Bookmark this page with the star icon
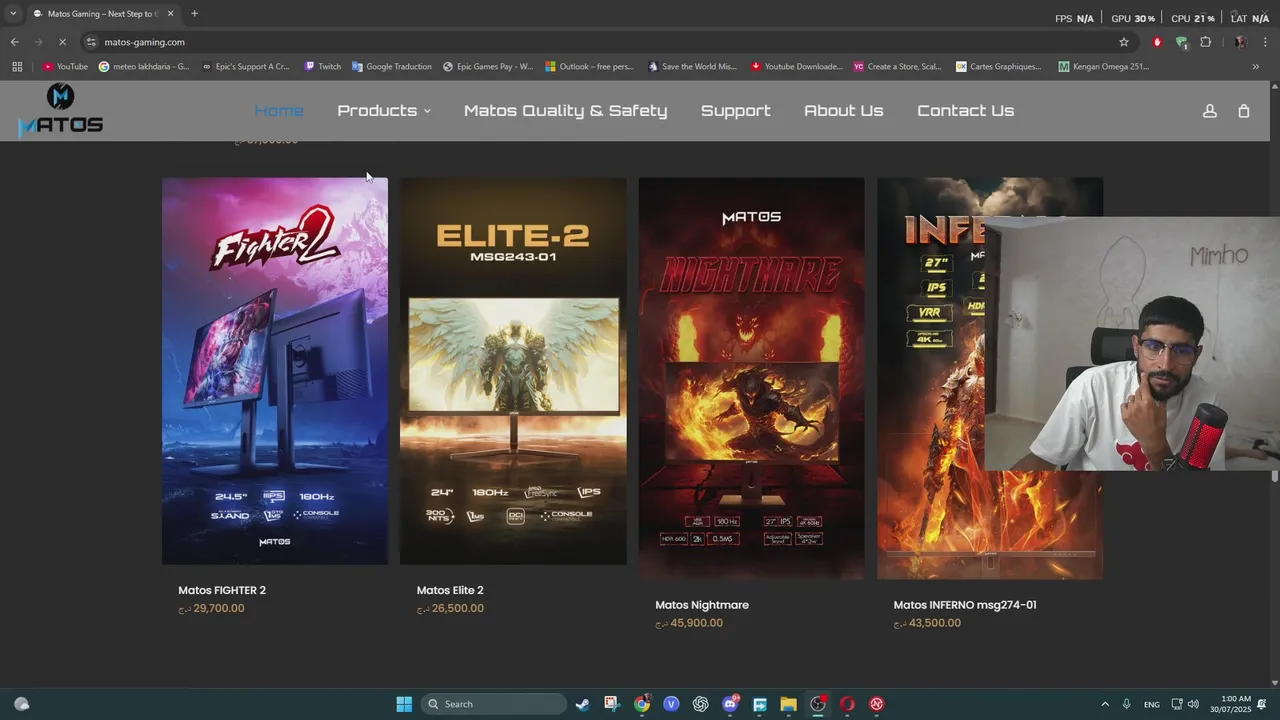The width and height of the screenshot is (1280, 720). [1124, 42]
